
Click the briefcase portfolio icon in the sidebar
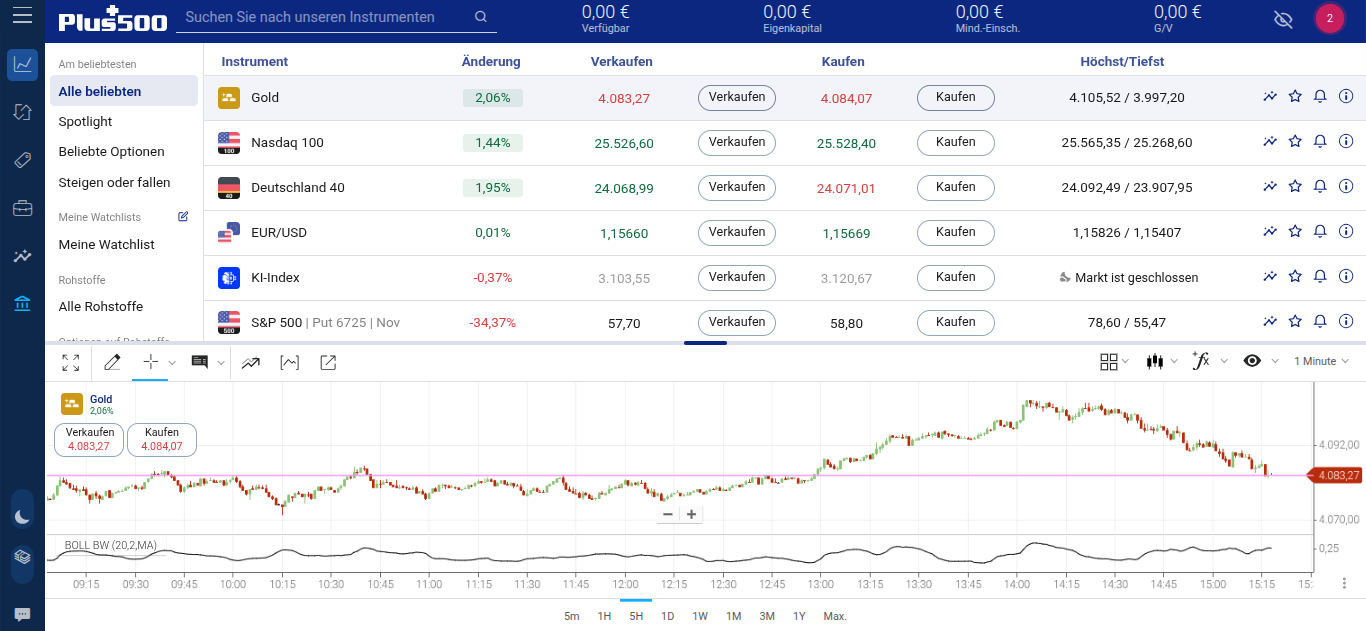(22, 209)
